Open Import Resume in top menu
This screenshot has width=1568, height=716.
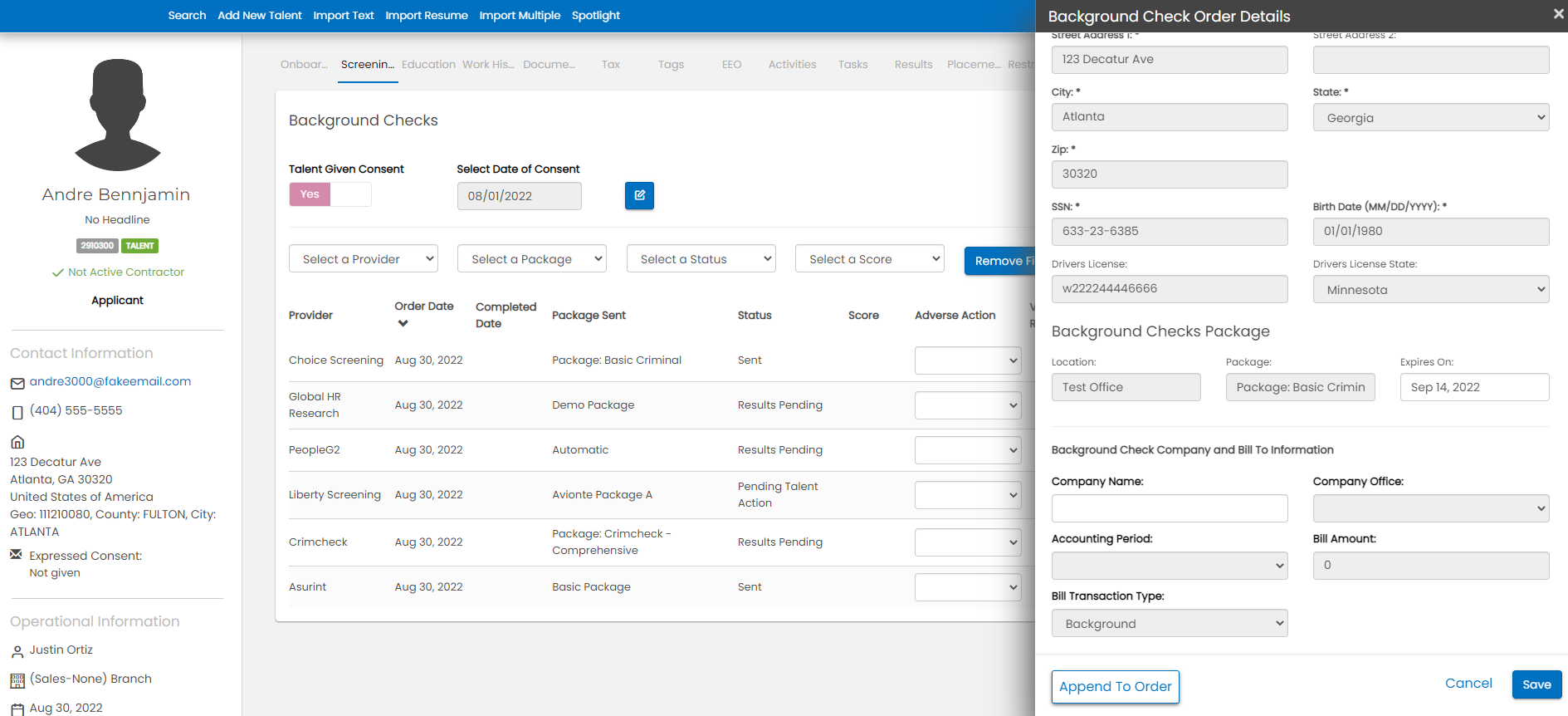tap(427, 15)
